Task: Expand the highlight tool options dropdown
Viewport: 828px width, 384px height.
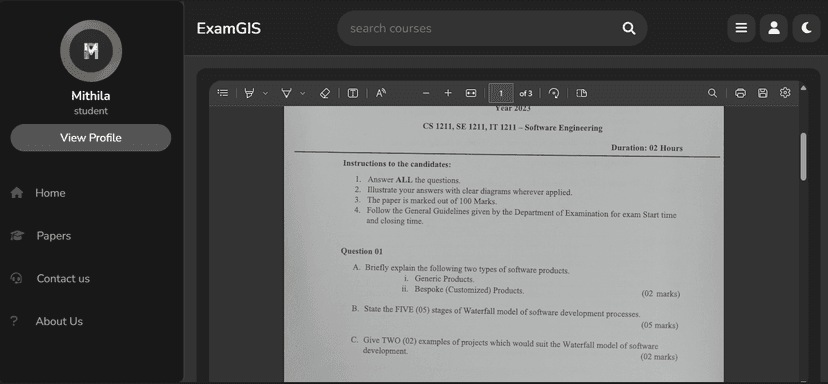Action: pyautogui.click(x=266, y=93)
